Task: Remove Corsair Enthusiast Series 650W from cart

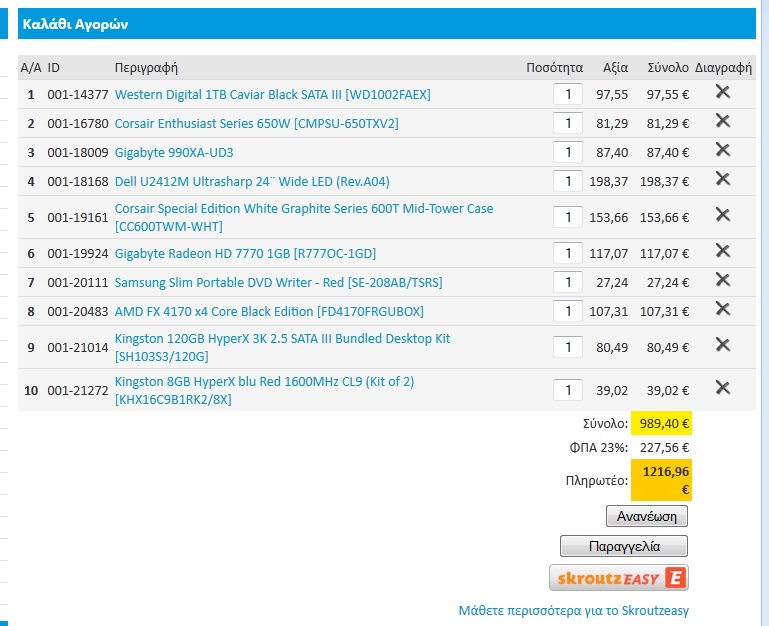Action: tap(723, 121)
